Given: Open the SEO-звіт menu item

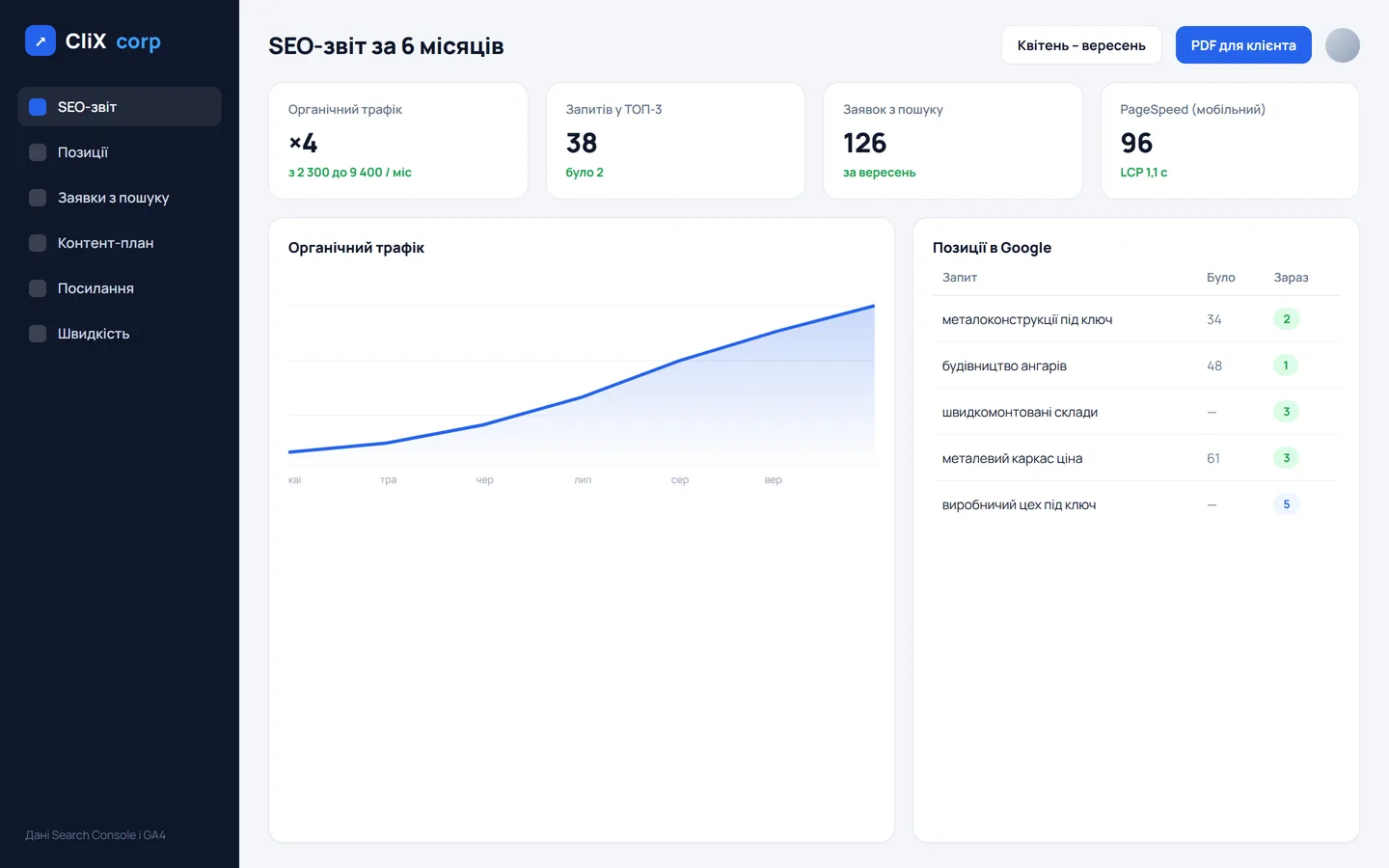Looking at the screenshot, I should click(120, 107).
